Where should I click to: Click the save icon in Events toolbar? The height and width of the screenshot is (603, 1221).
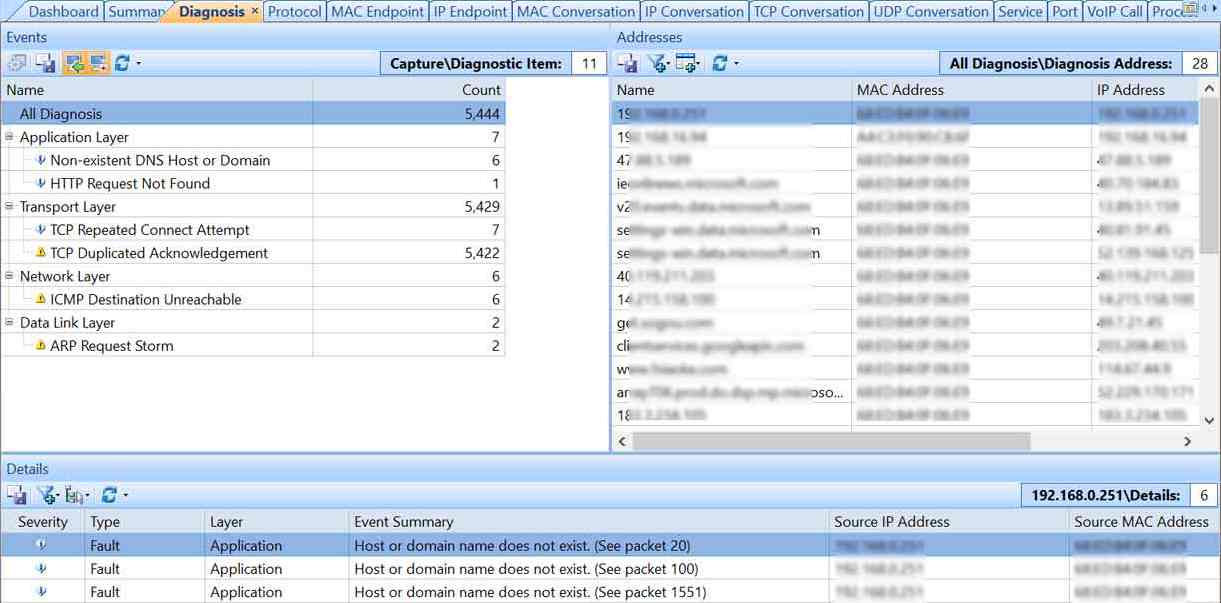(45, 63)
